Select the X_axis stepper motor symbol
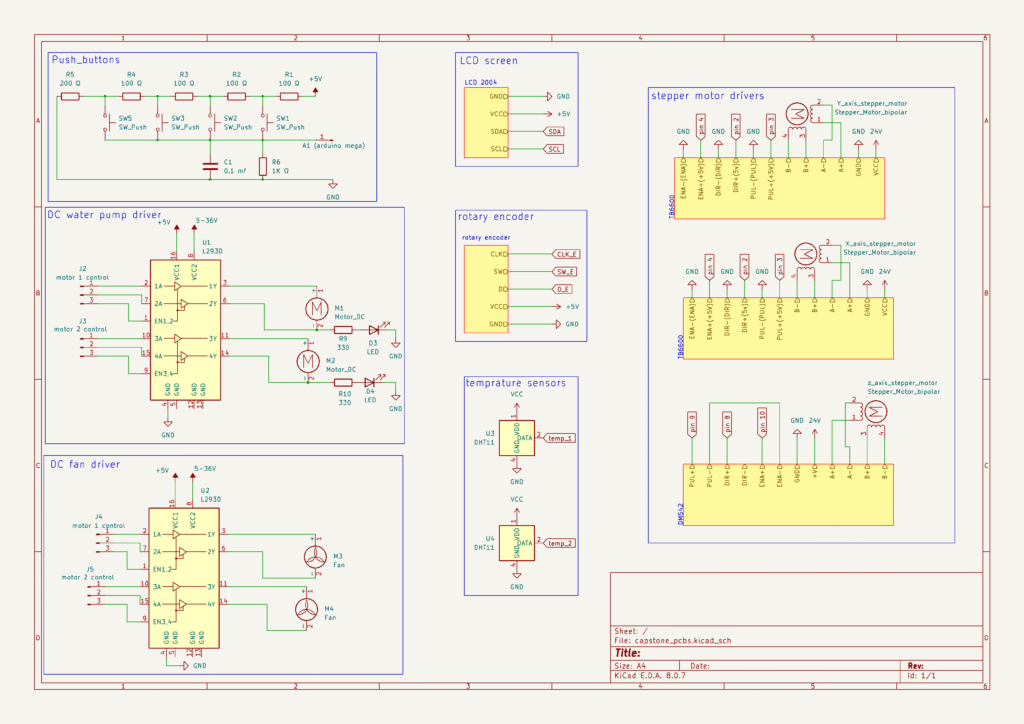The height and width of the screenshot is (724, 1024). [x=804, y=254]
